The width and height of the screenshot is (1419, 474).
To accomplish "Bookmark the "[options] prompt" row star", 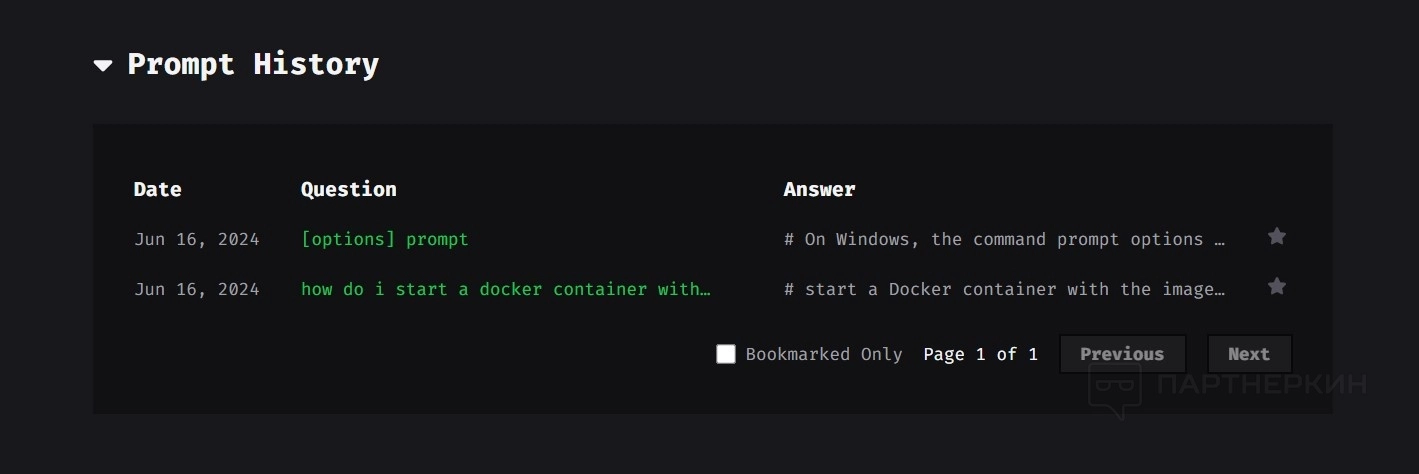I will [1276, 237].
